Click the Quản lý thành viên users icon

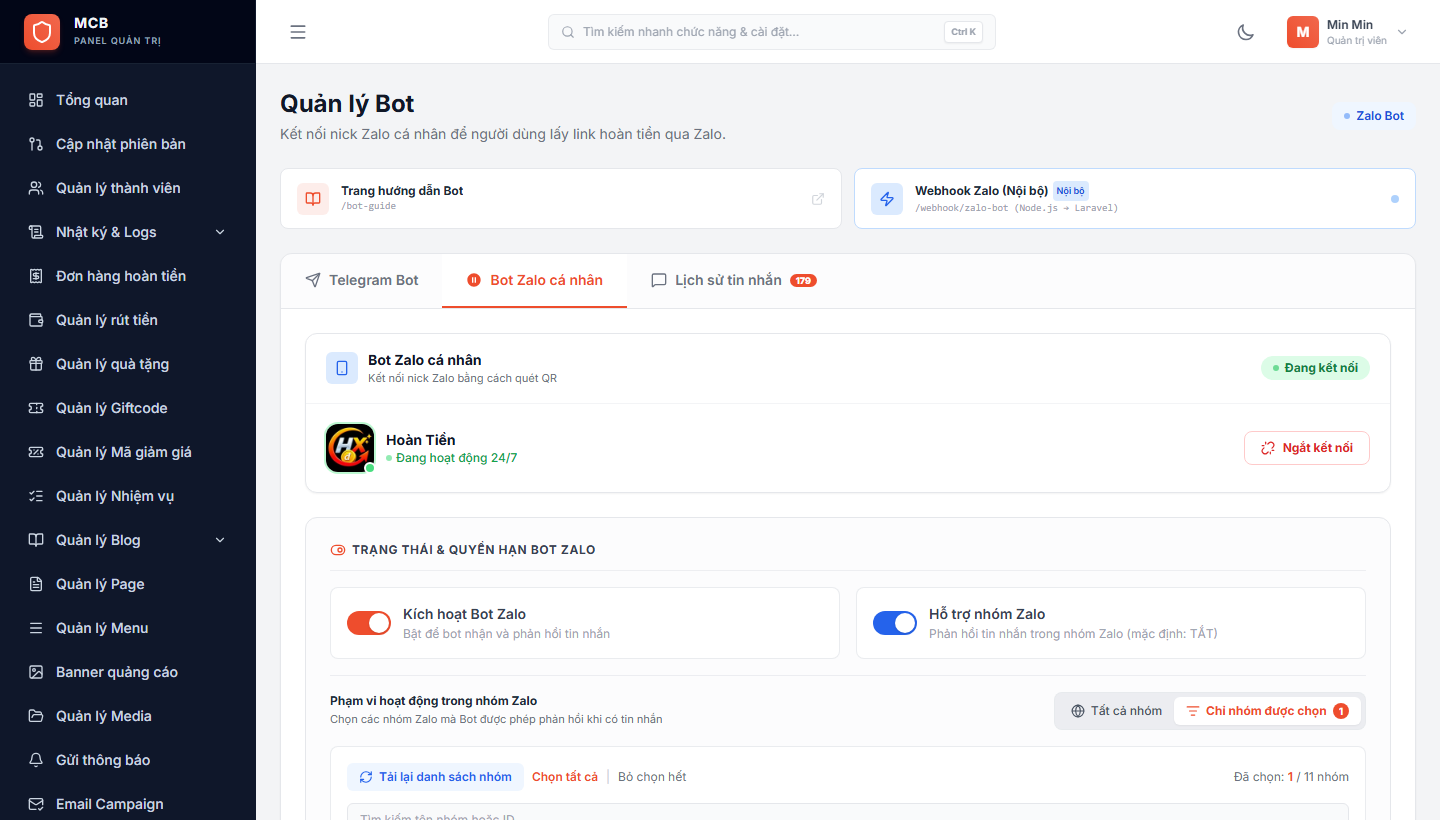[36, 188]
